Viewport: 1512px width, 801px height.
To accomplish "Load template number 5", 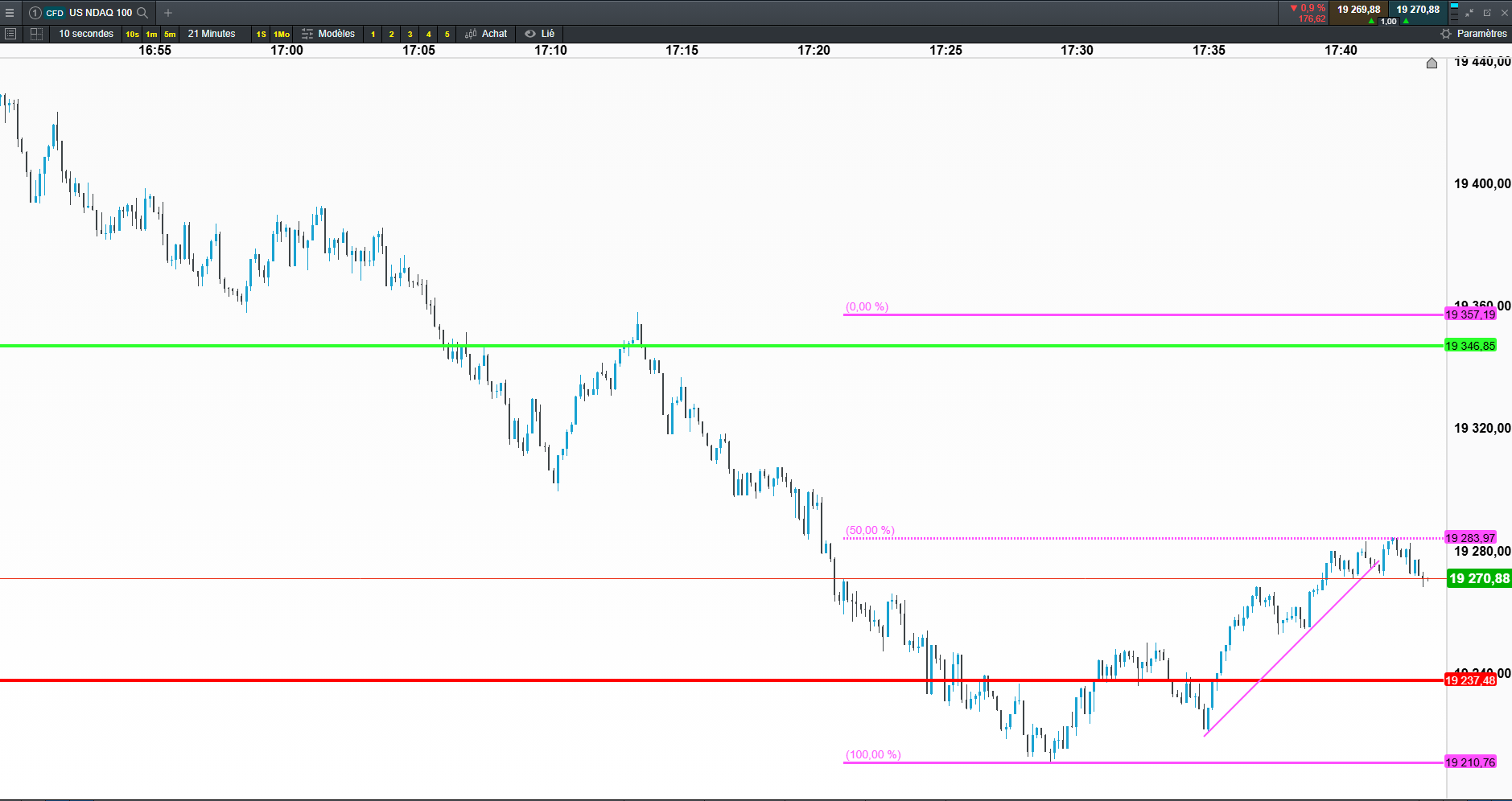I will (x=447, y=34).
